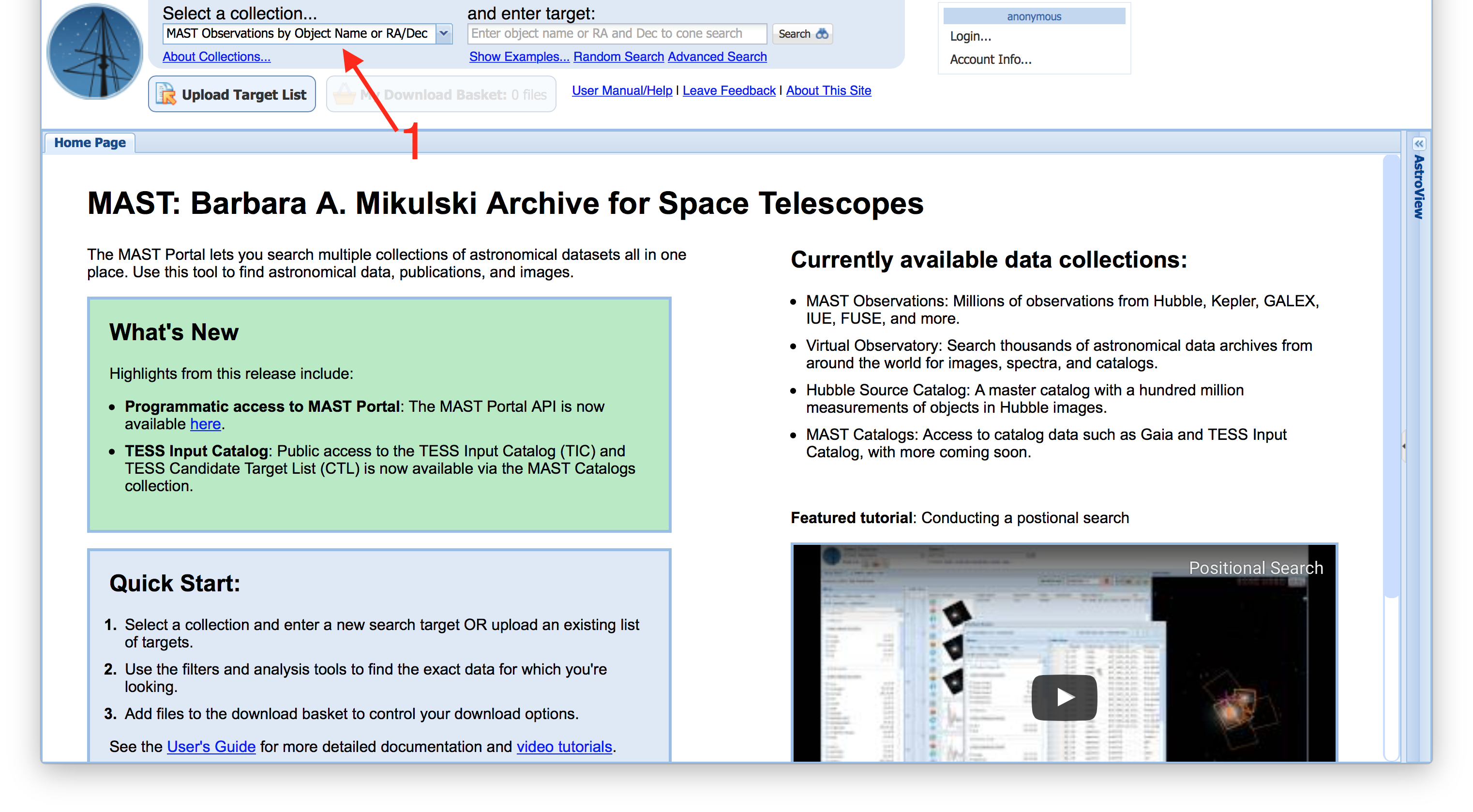Click the Upload Target List document icon
The height and width of the screenshot is (812, 1473).
(166, 94)
